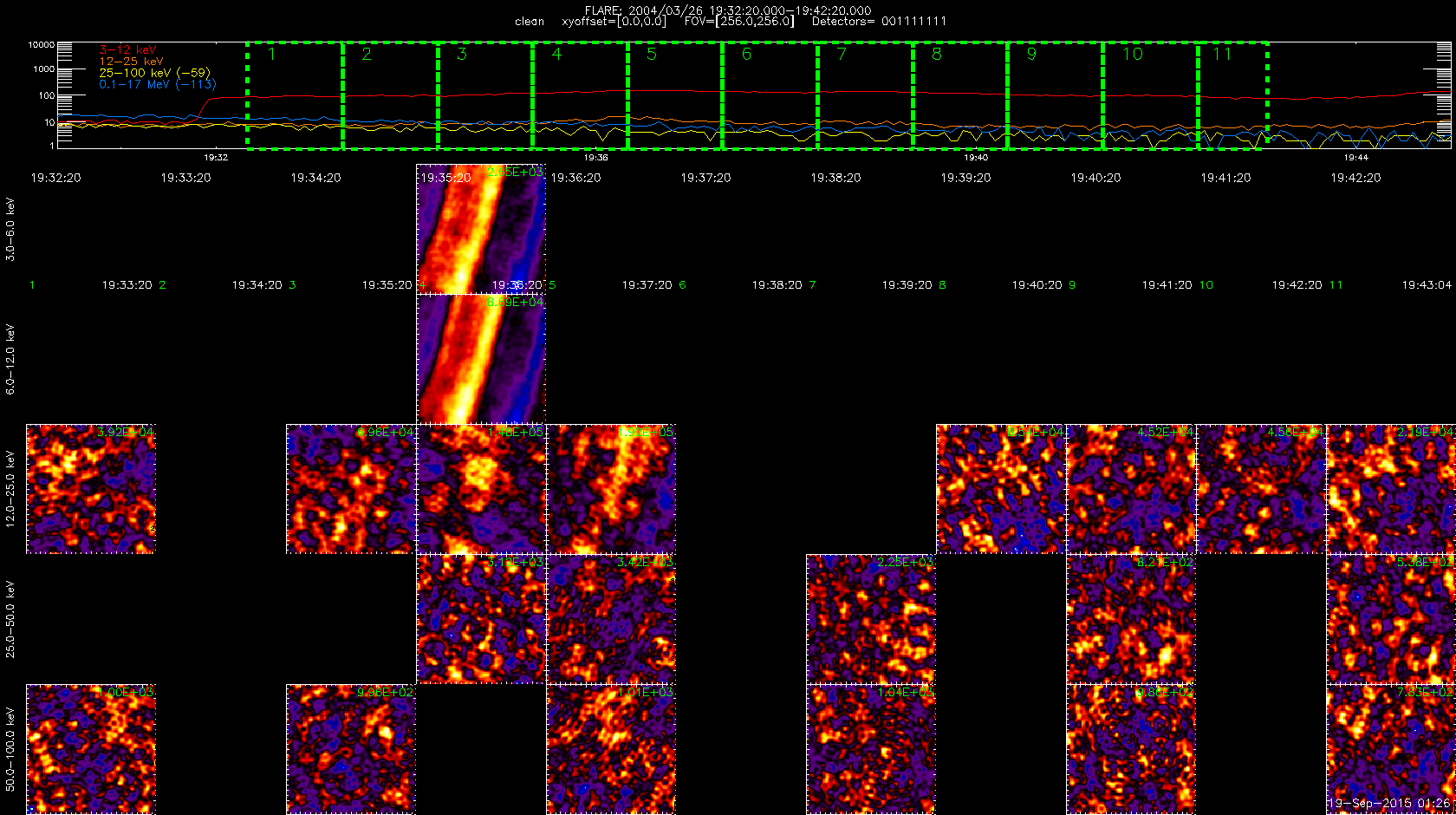View the 50.0-100.0 keV image for interval 7

(x=871, y=749)
